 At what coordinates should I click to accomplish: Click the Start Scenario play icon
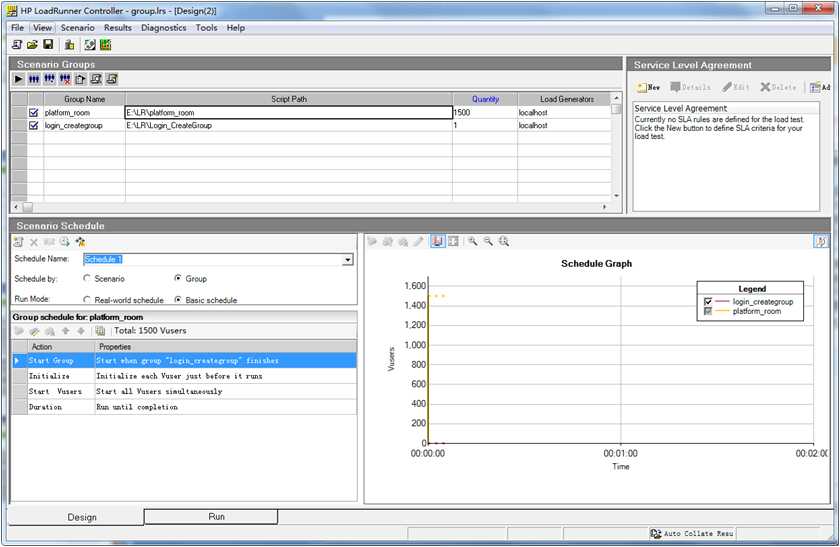[19, 79]
